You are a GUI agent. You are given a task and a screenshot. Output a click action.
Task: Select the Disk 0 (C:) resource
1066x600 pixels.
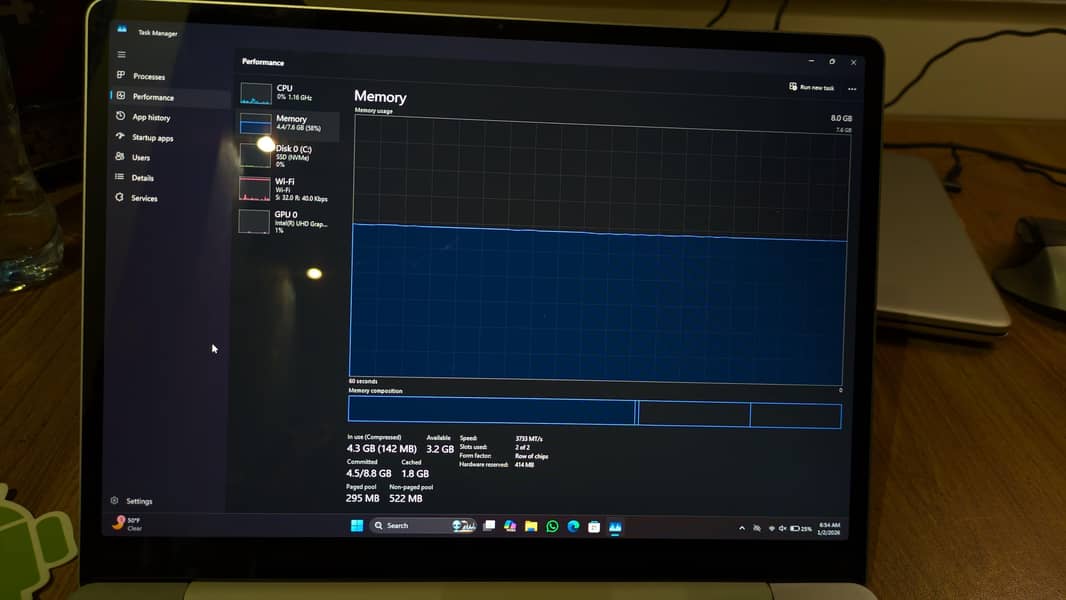pos(287,155)
